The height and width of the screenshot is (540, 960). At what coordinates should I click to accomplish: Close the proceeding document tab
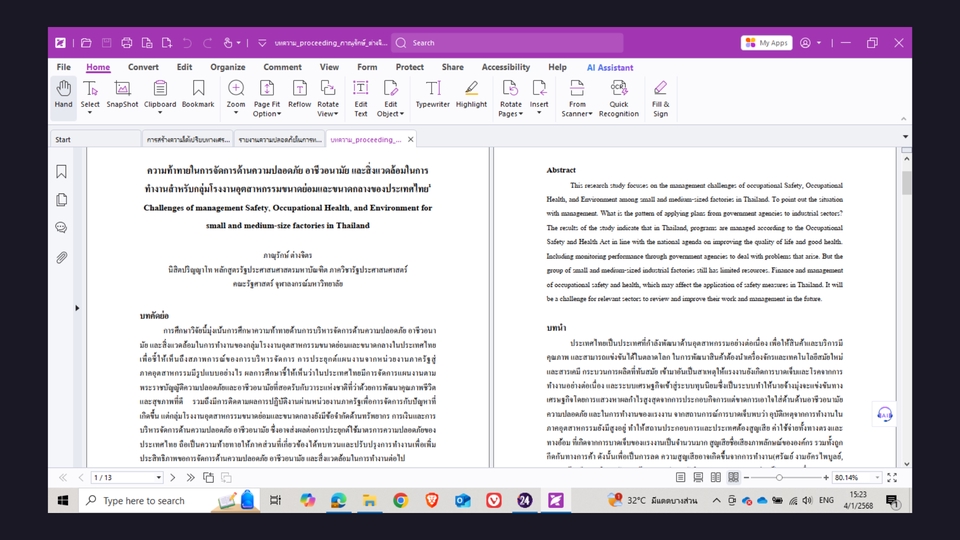point(411,140)
